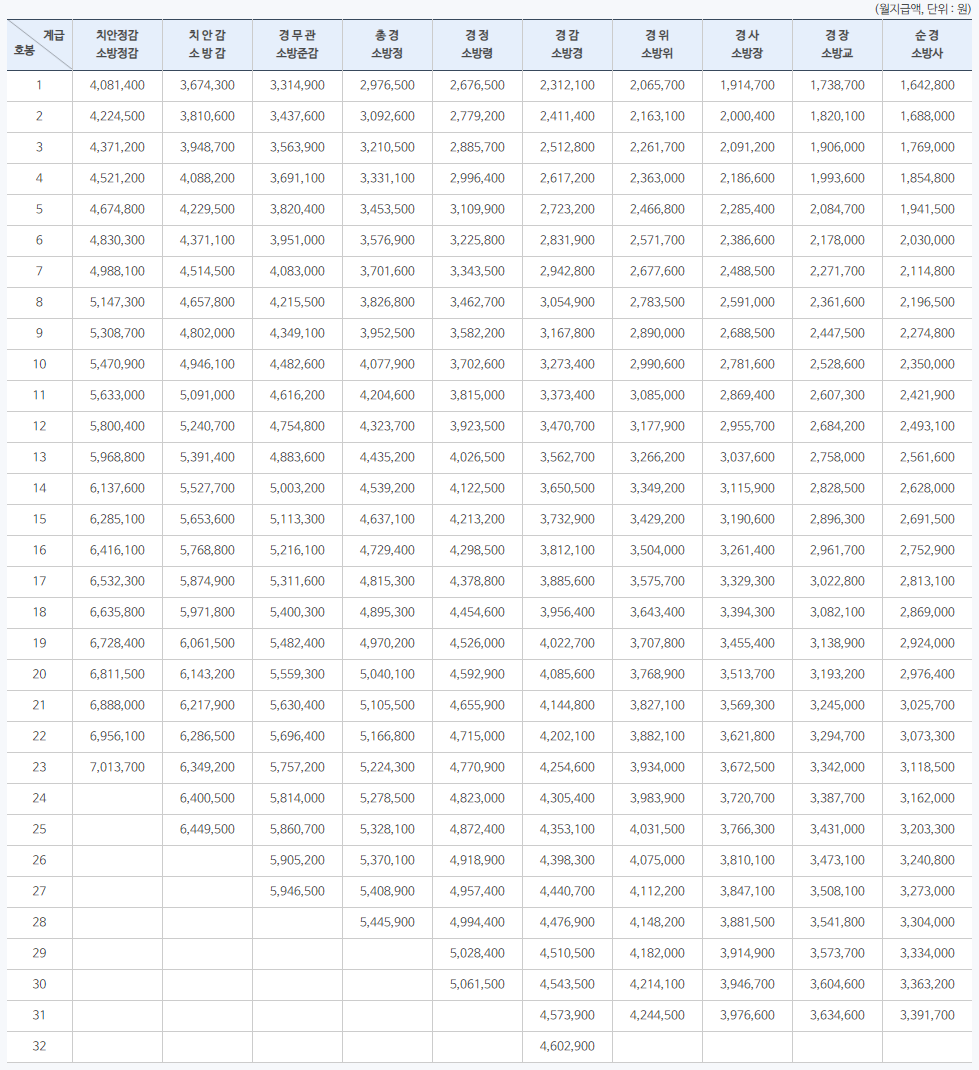This screenshot has height=1070, width=979.
Task: Select the value 3,812,100
Action: click(568, 550)
